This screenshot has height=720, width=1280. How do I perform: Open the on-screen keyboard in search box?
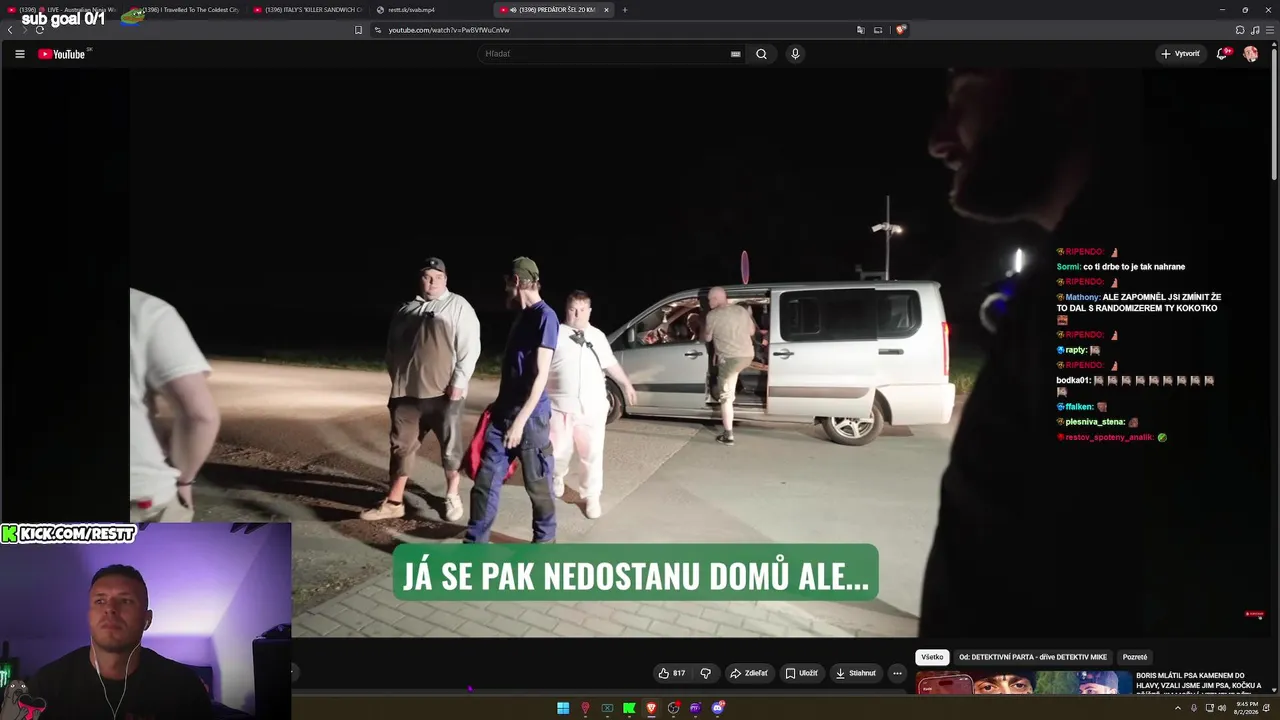[x=736, y=54]
